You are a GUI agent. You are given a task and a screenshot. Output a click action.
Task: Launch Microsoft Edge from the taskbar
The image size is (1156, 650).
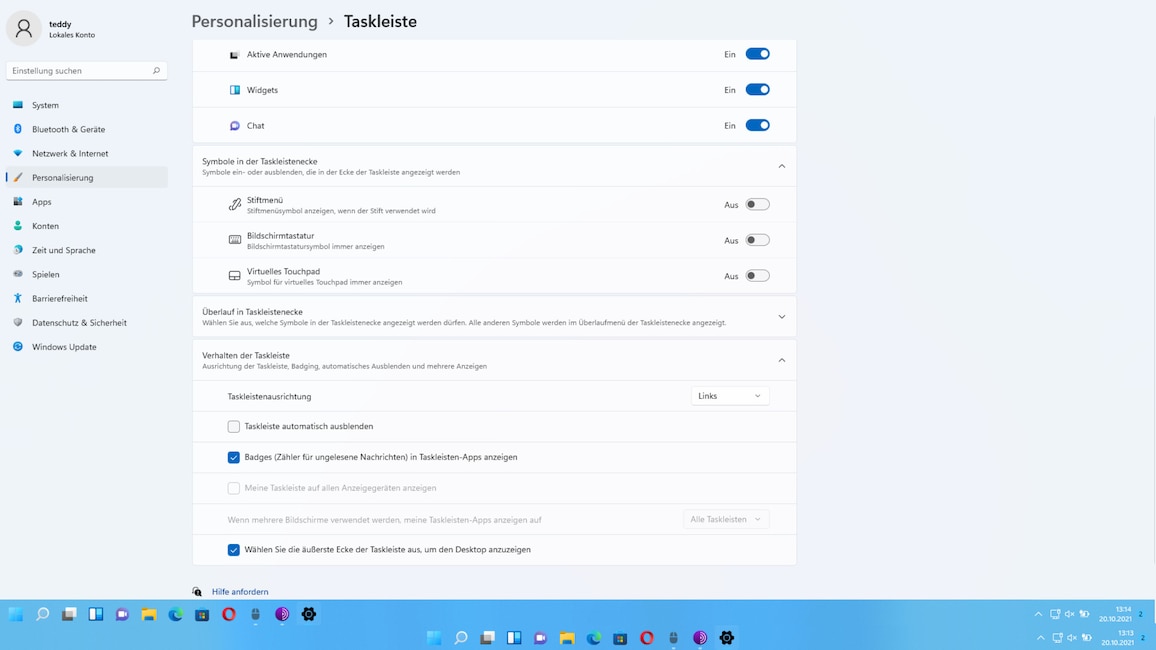[x=175, y=613]
